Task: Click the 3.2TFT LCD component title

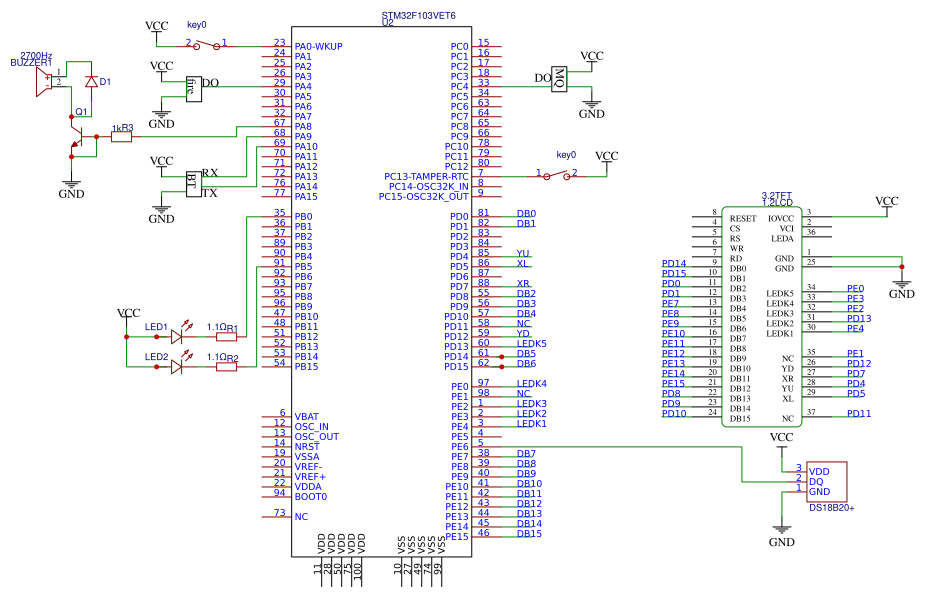Action: click(x=777, y=195)
